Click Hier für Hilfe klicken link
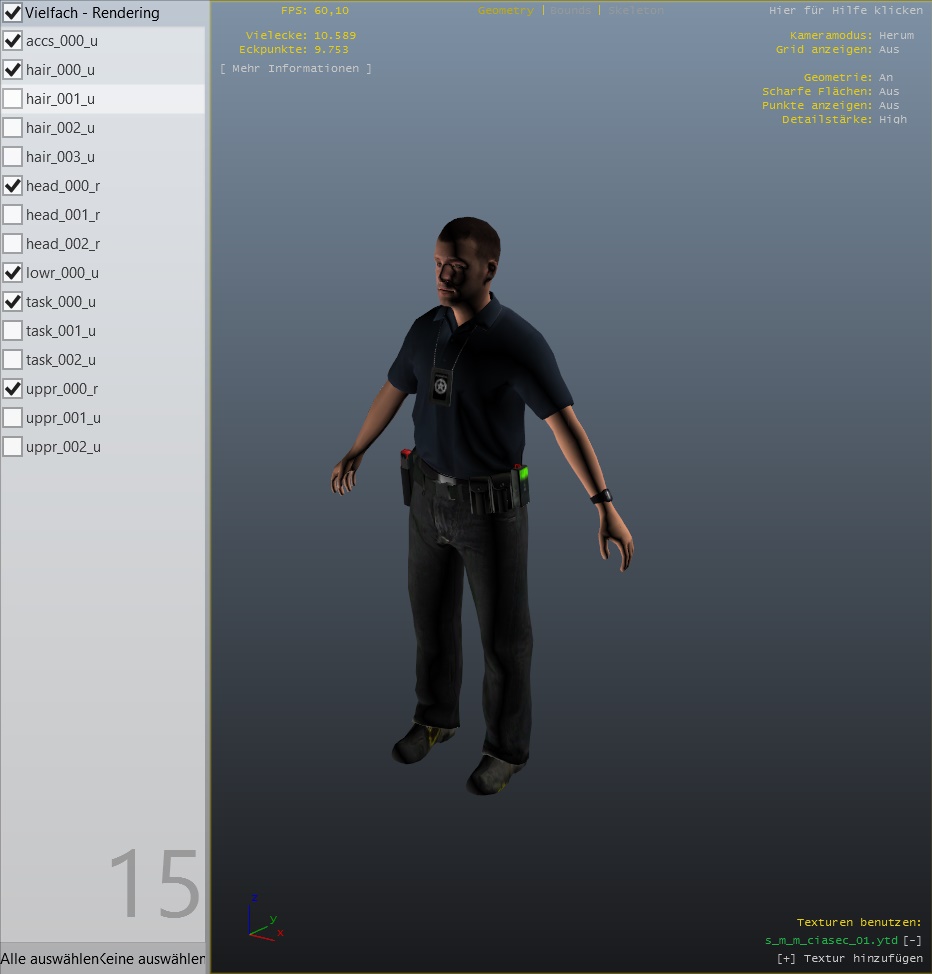Image resolution: width=932 pixels, height=974 pixels. [845, 11]
